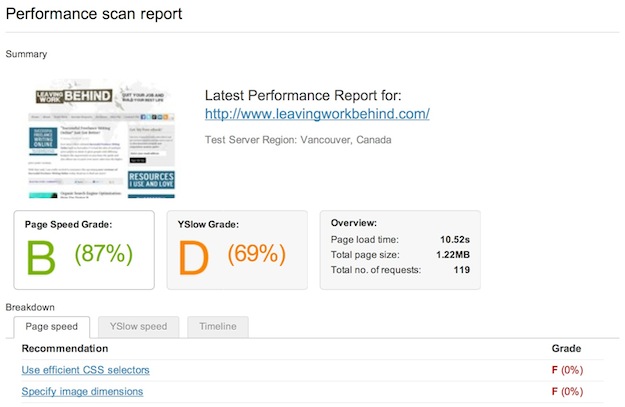Click the Total page size value 1.22MB
Screen dimensions: 625x407
[450, 255]
